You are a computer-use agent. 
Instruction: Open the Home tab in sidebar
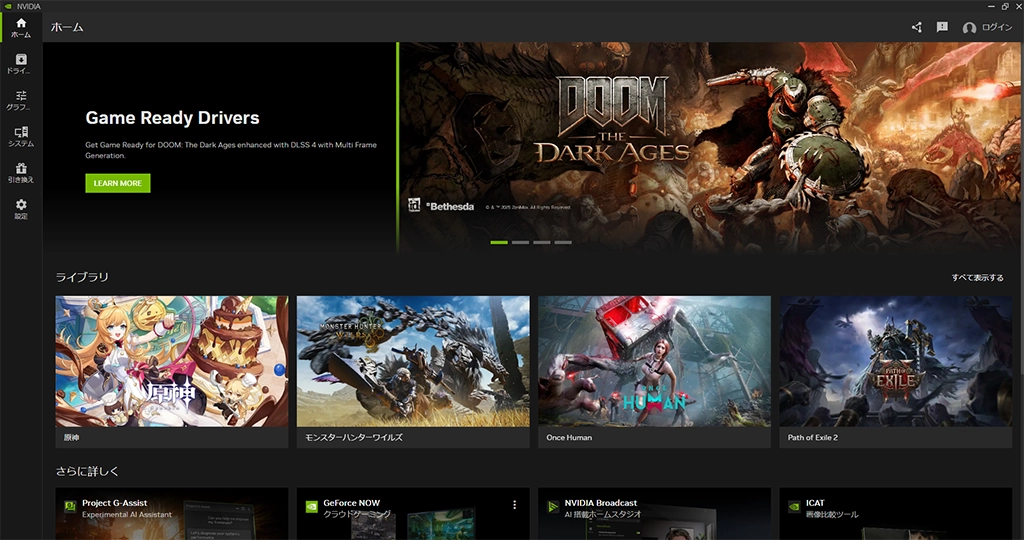click(x=21, y=27)
